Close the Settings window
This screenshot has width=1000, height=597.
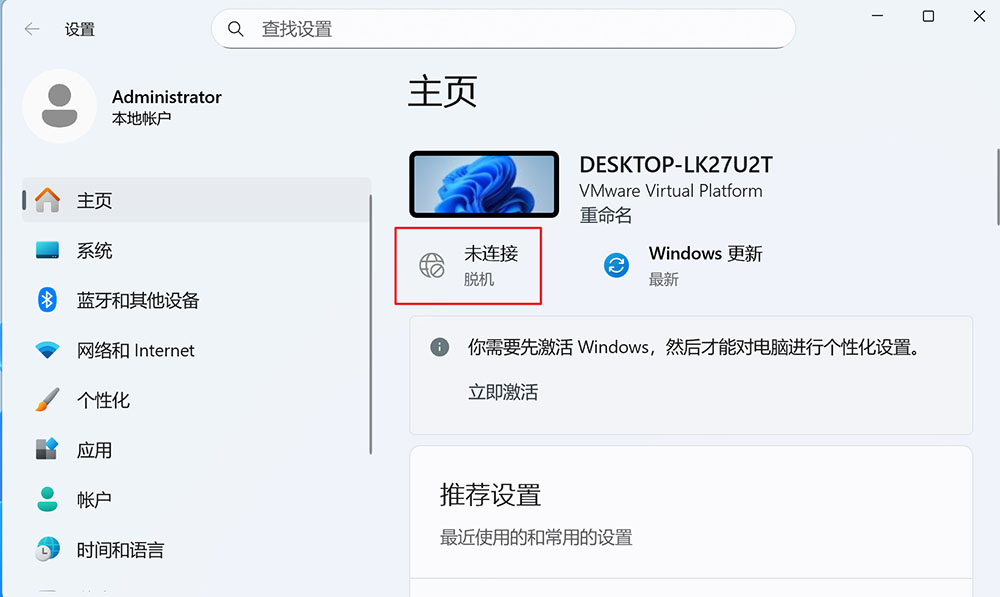point(980,16)
